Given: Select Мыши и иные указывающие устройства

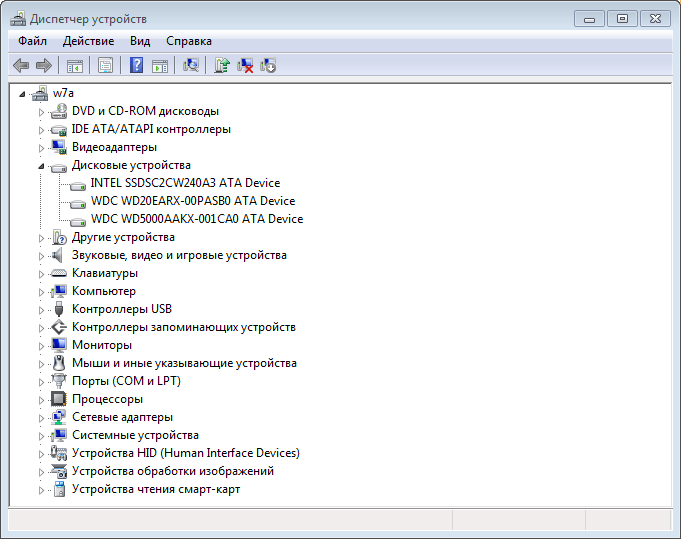Looking at the screenshot, I should (184, 363).
